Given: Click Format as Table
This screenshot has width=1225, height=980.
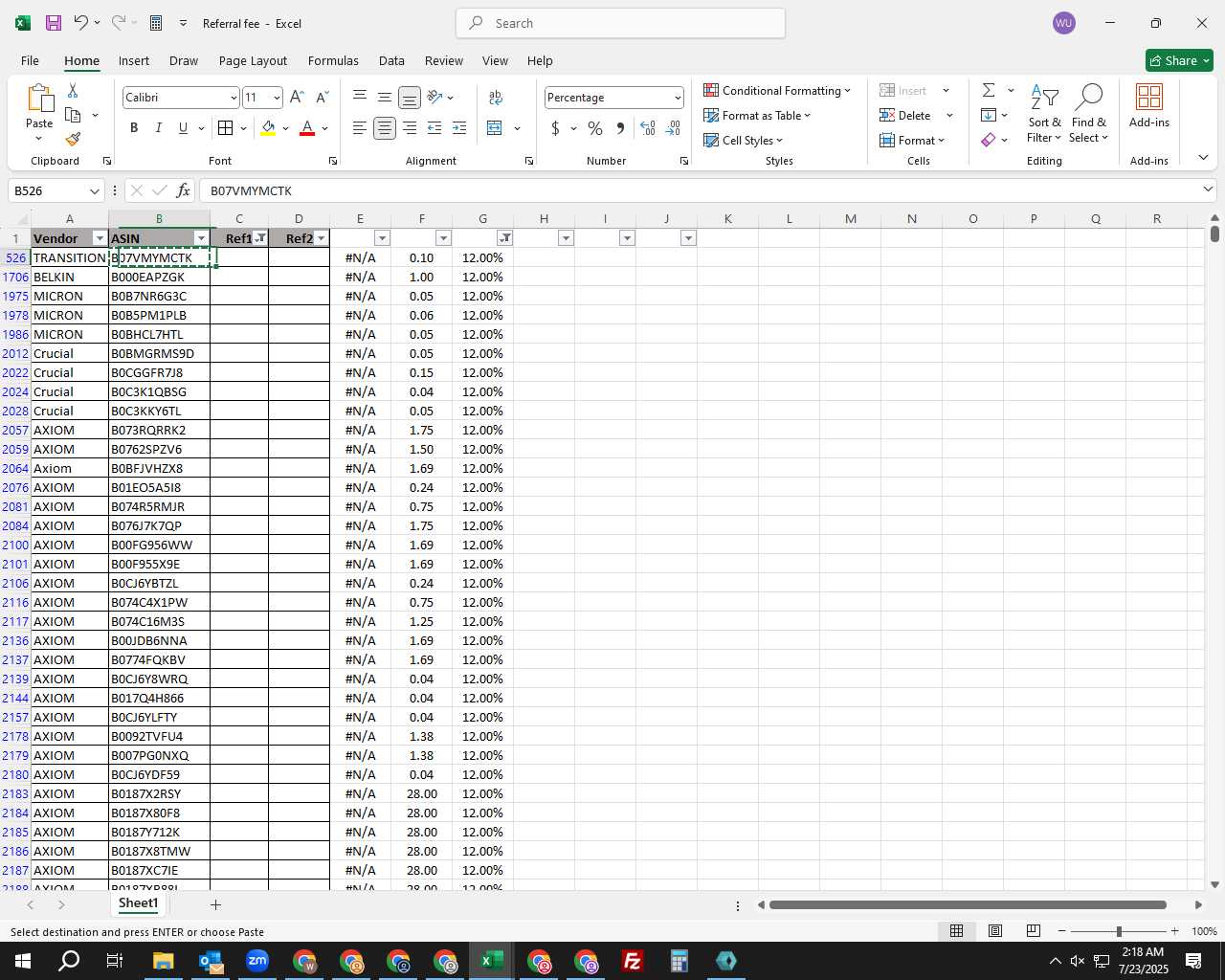Looking at the screenshot, I should point(757,115).
